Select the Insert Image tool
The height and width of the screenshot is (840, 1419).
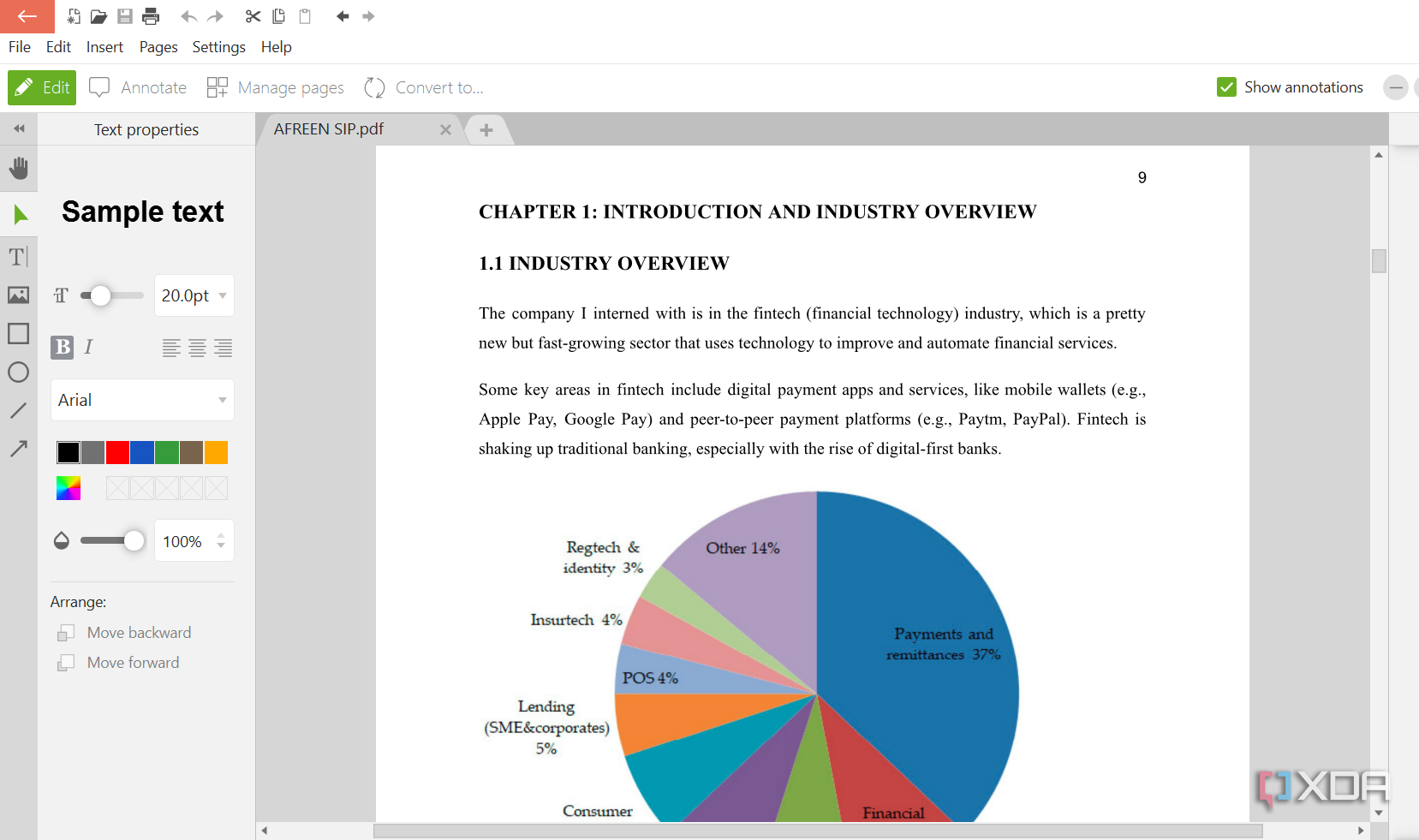(x=19, y=295)
